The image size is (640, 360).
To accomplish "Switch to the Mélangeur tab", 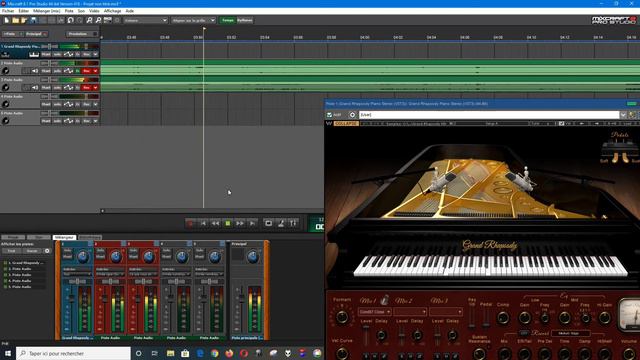I will pos(64,237).
